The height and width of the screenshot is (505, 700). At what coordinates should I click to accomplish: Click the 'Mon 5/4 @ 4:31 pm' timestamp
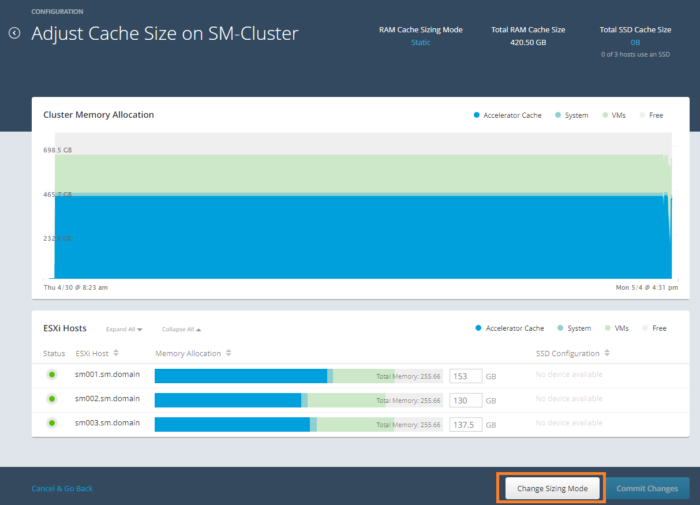tap(647, 288)
